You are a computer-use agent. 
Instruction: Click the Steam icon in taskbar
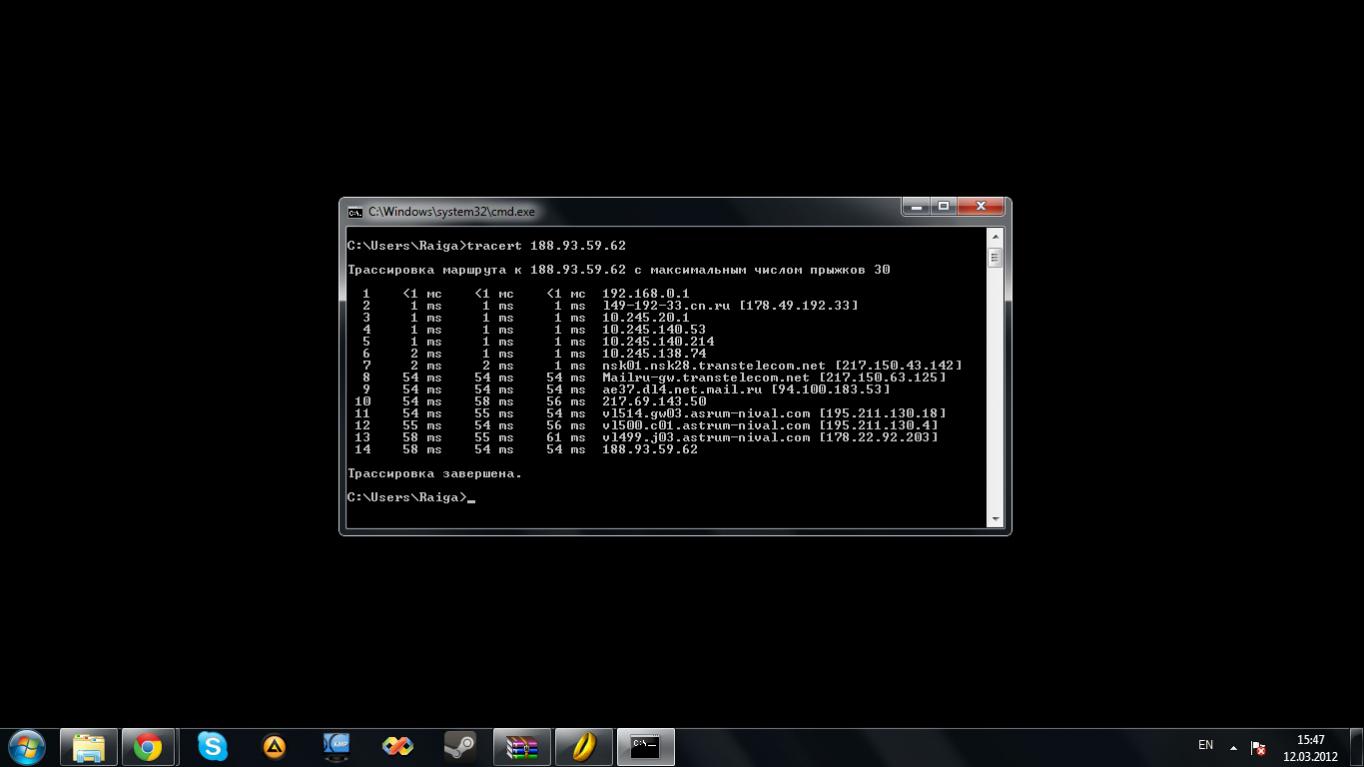(x=459, y=747)
